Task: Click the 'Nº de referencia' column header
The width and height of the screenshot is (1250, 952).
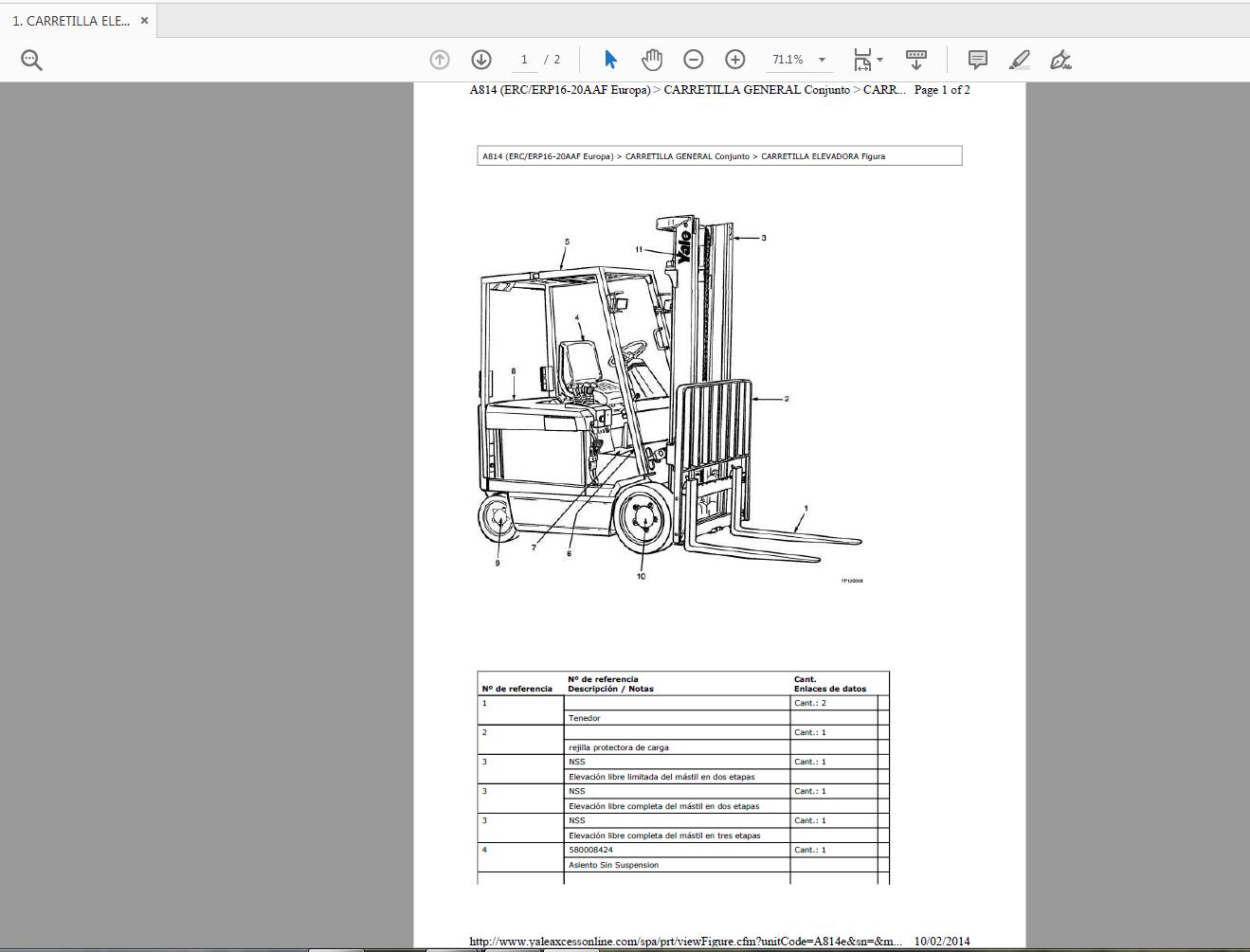Action: point(516,689)
